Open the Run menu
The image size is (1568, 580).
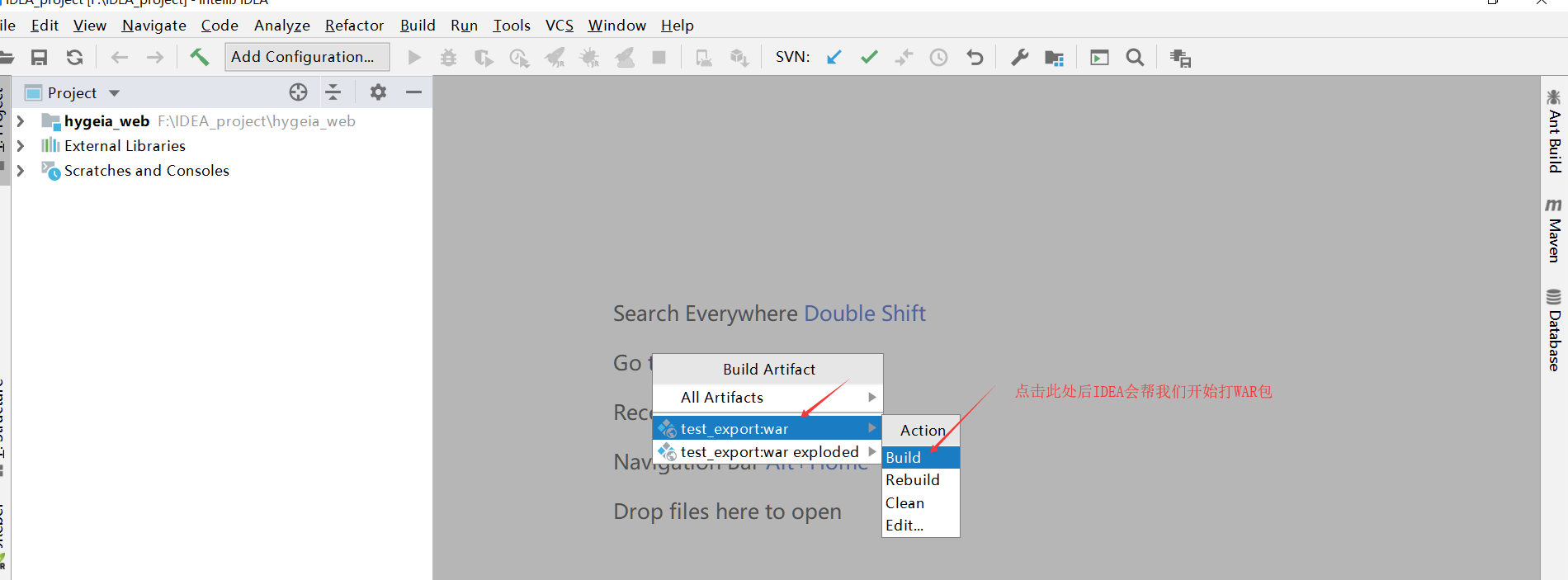point(464,26)
